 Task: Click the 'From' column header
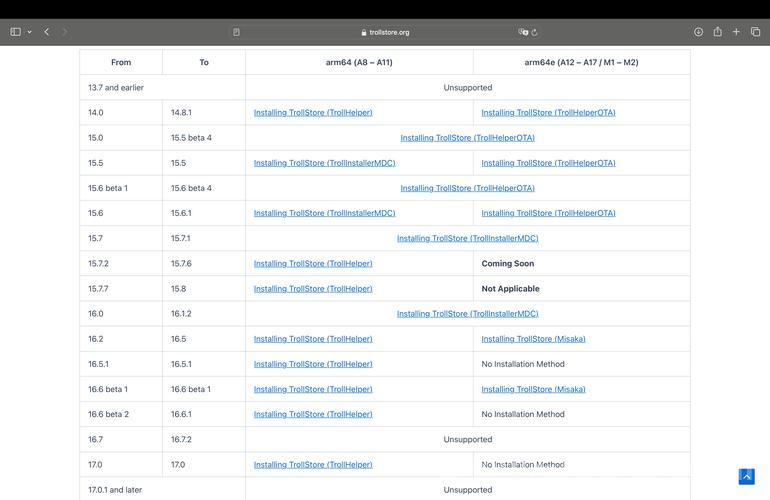[x=121, y=62]
